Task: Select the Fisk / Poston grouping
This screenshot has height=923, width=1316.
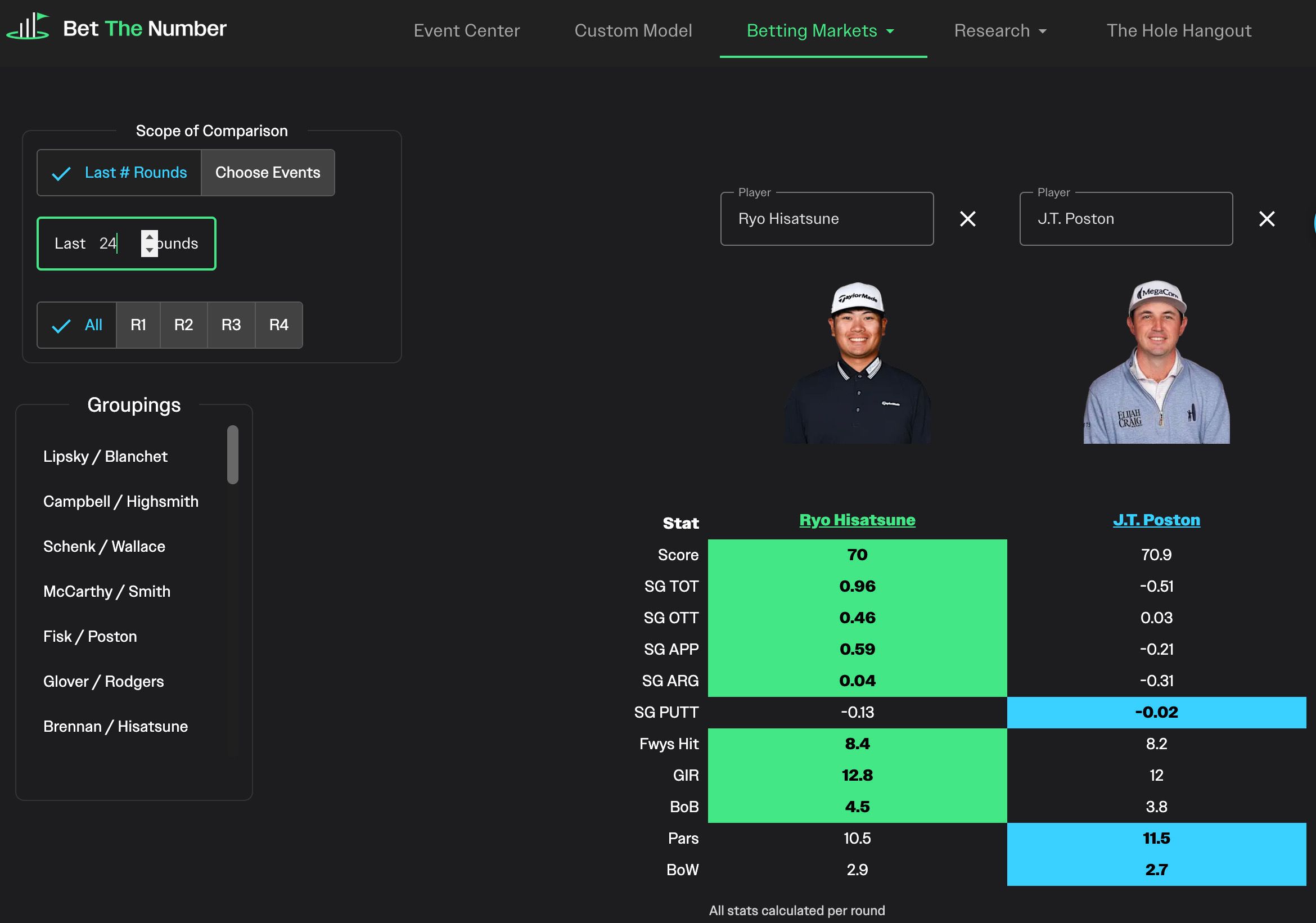Action: [90, 636]
